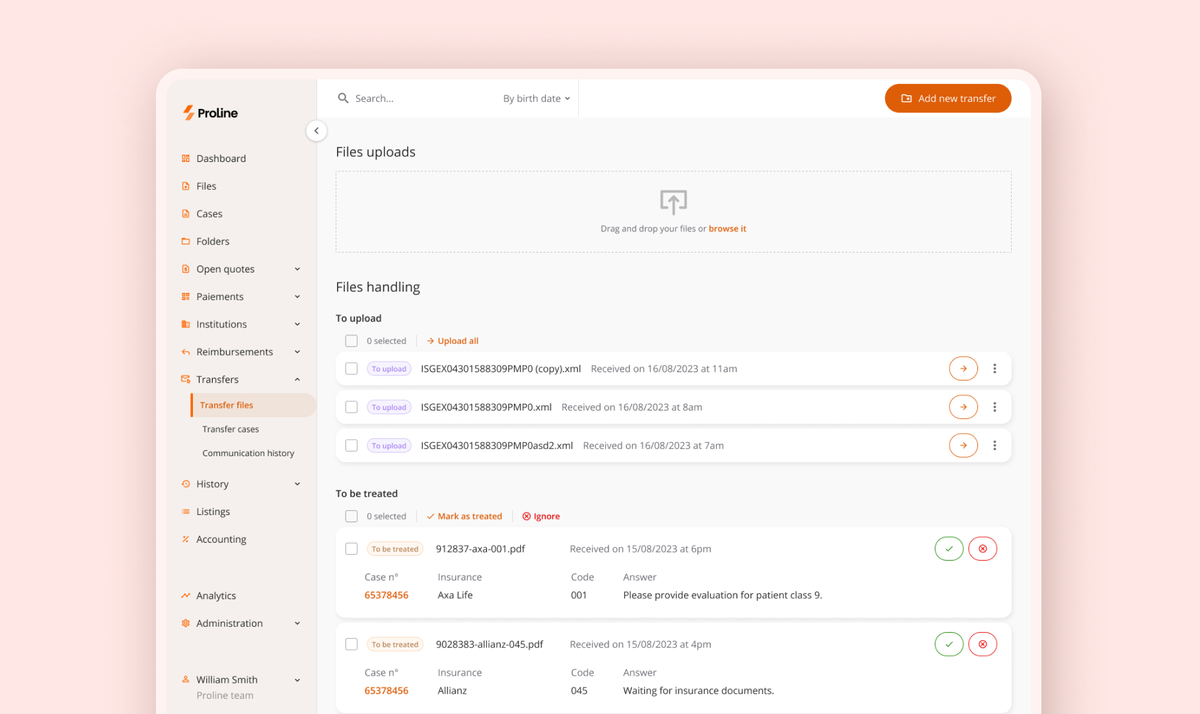The width and height of the screenshot is (1200, 714).
Task: Approve 912837-axa-001.pdf with green check
Action: pyautogui.click(x=949, y=548)
